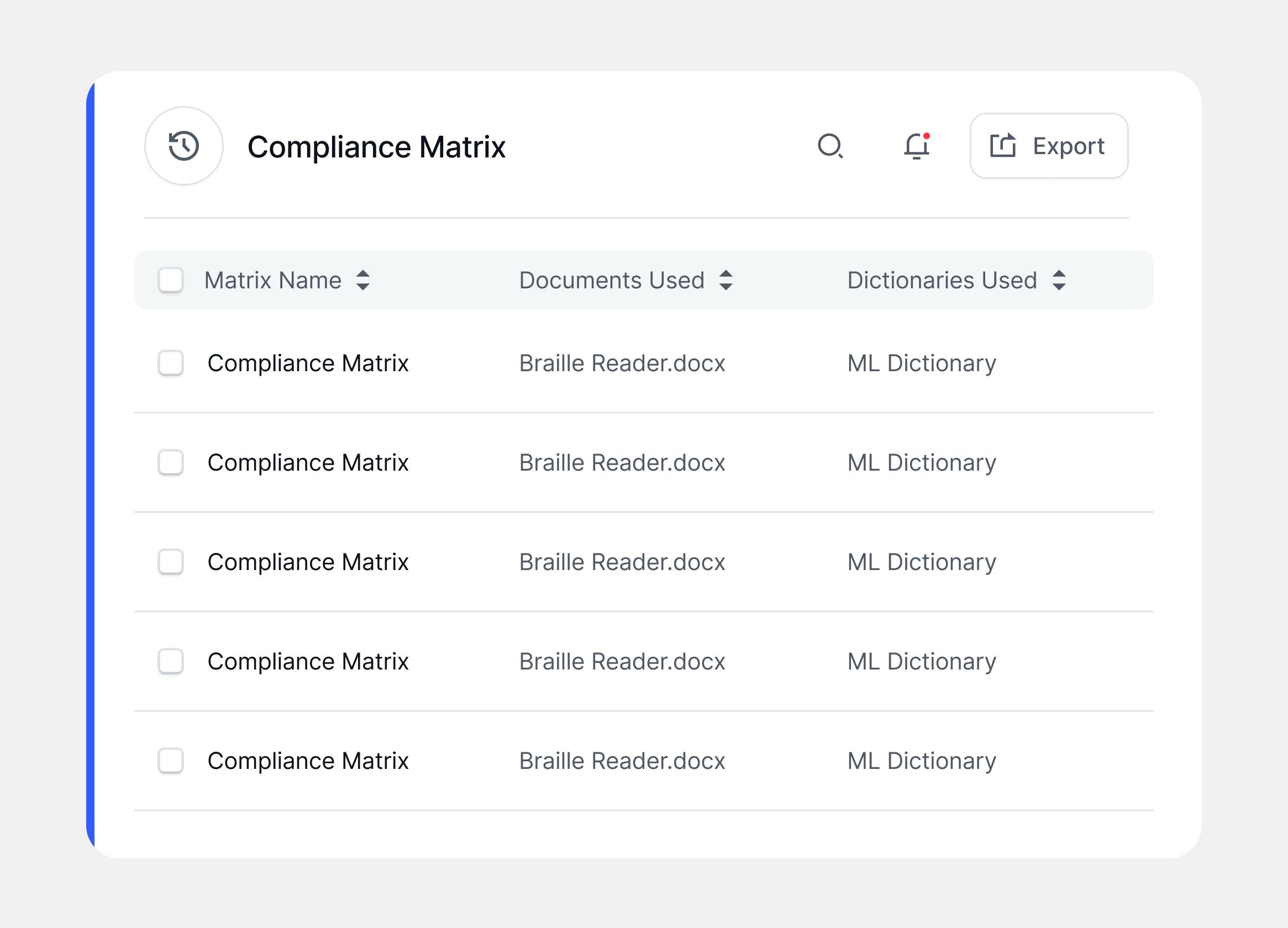Screen dimensions: 1288x928
Task: Click the Export button
Action: tap(1048, 146)
